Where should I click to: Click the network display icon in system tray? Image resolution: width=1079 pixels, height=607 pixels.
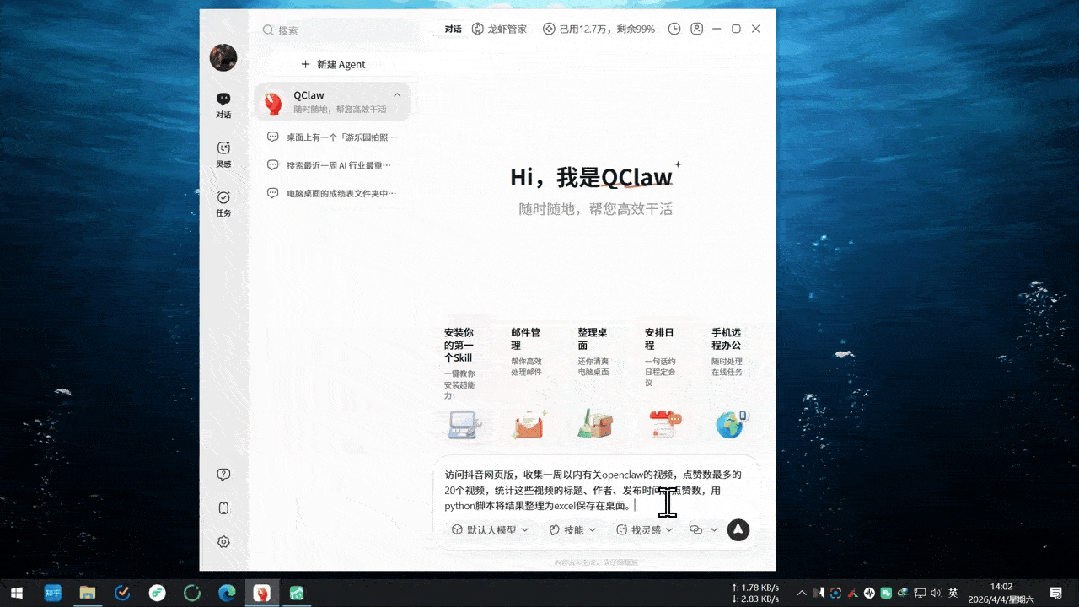pos(920,593)
